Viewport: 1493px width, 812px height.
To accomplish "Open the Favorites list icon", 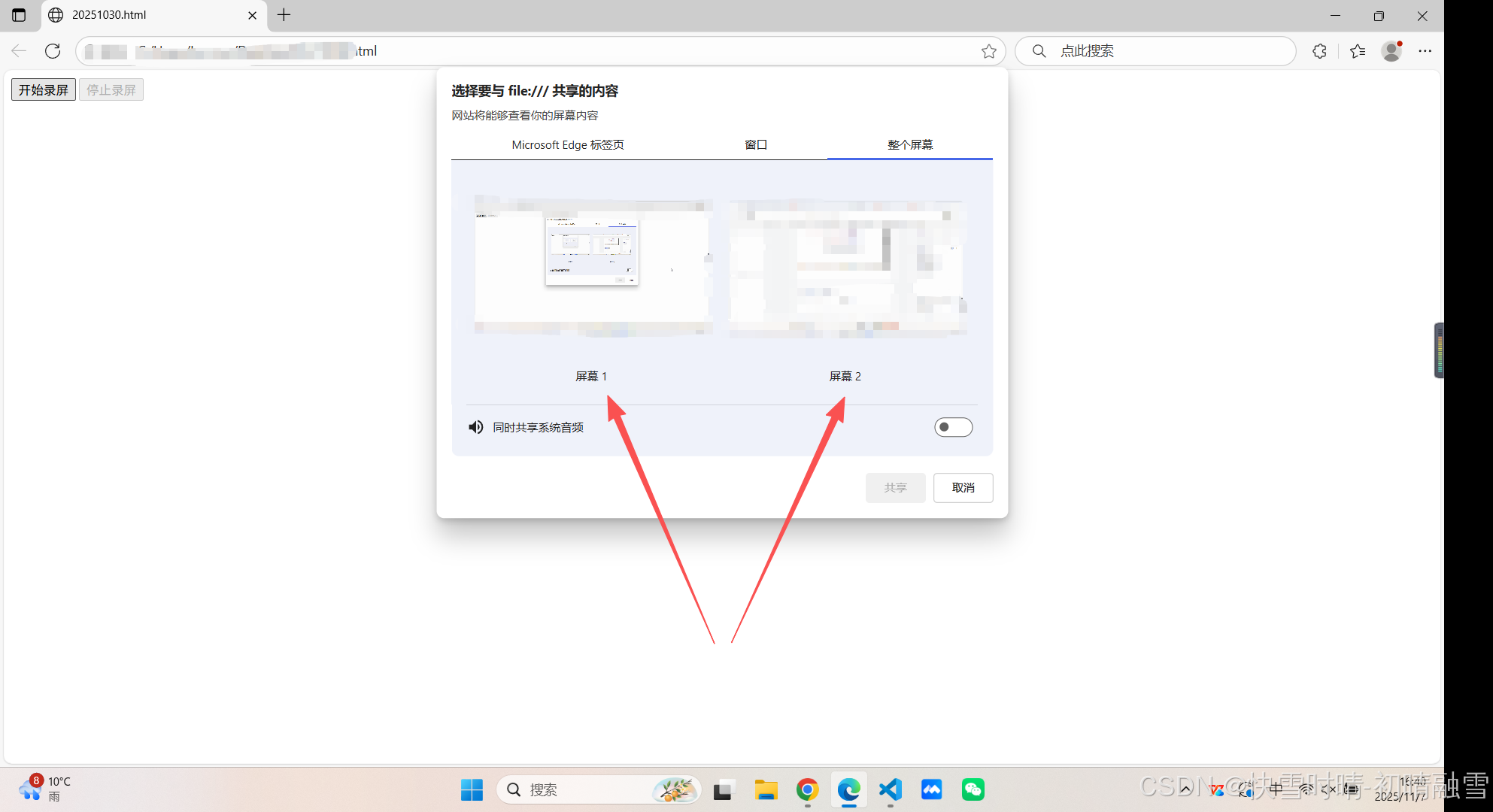I will pos(1357,51).
